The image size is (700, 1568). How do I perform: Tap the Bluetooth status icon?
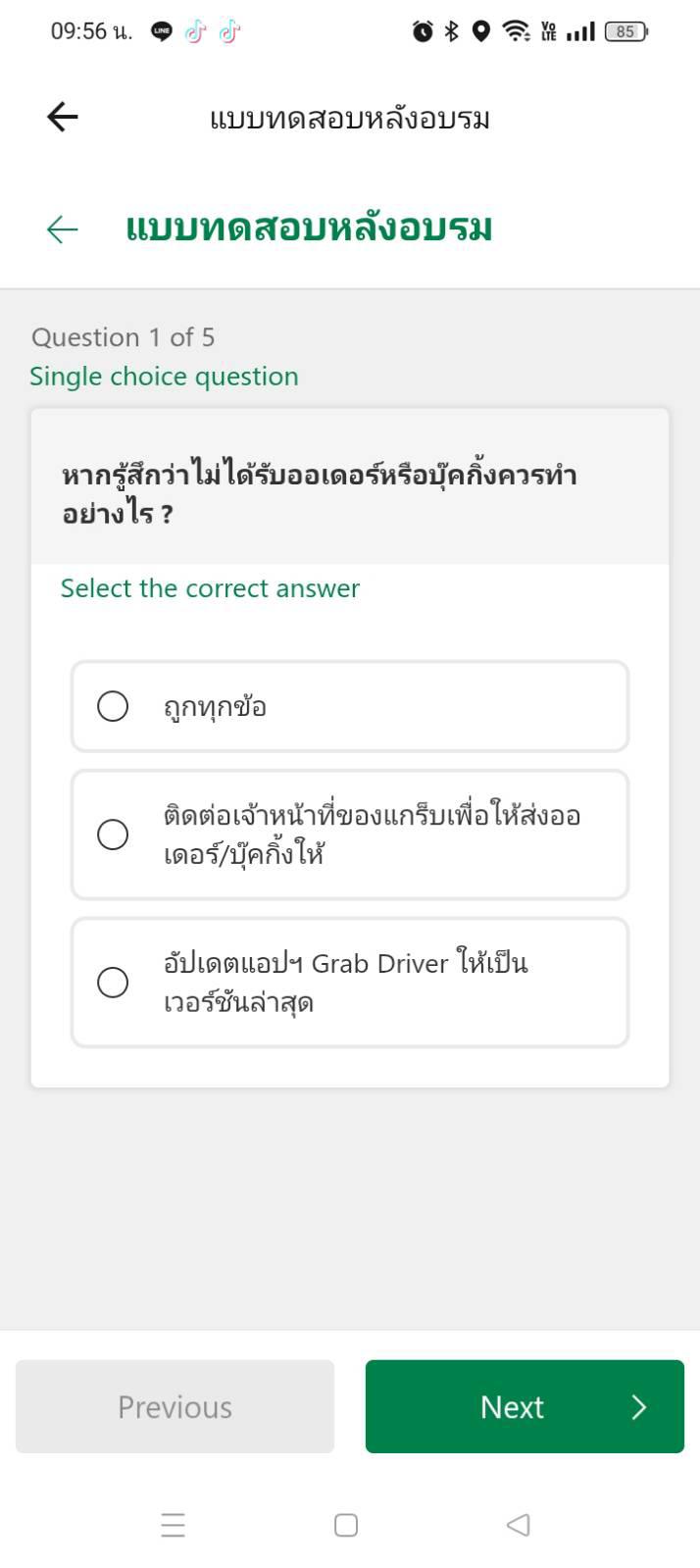pos(452,31)
